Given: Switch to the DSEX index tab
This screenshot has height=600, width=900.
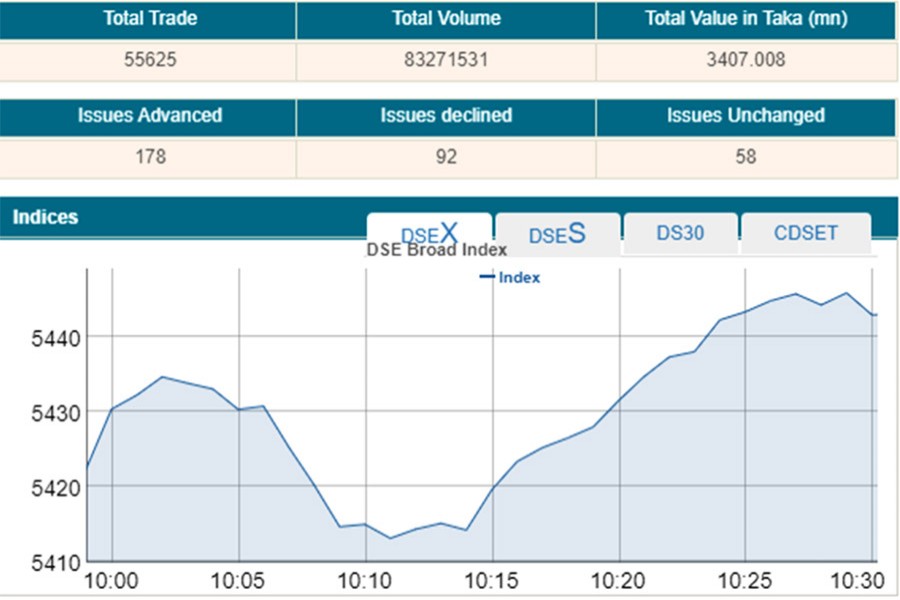Looking at the screenshot, I should [x=429, y=234].
